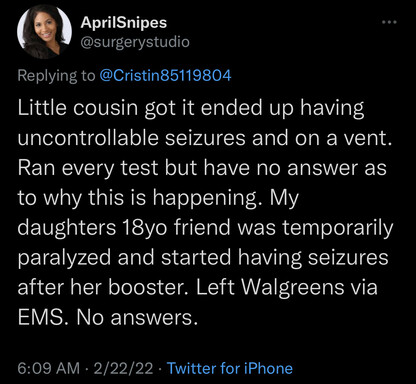Image resolution: width=416 pixels, height=384 pixels.
Task: Open the Twitter for iPhone source link
Action: pyautogui.click(x=230, y=368)
